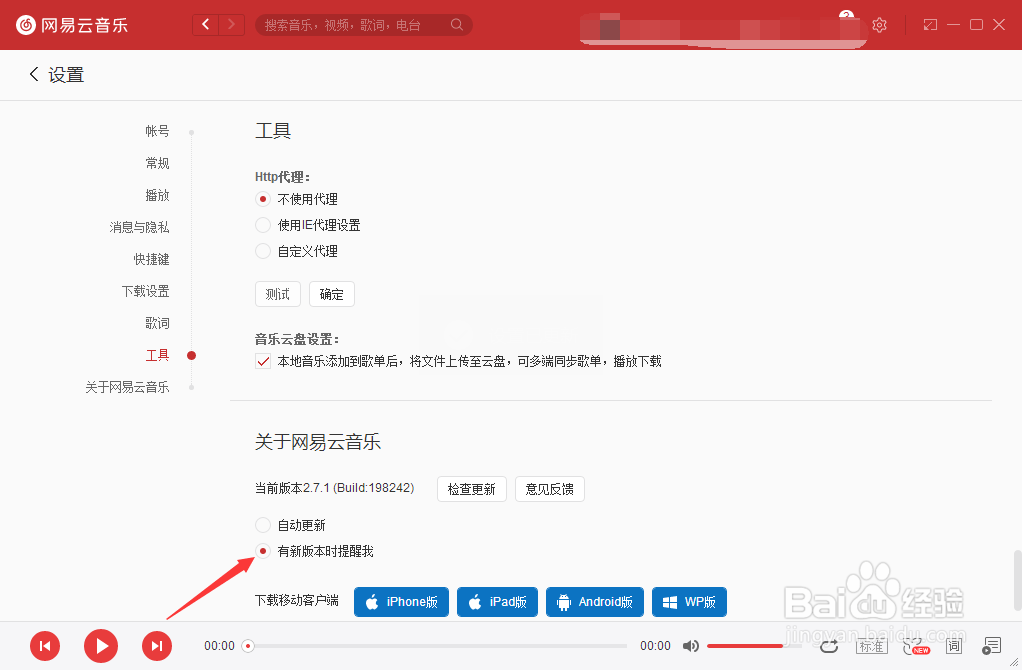
Task: Skip to the next track
Action: 157,646
